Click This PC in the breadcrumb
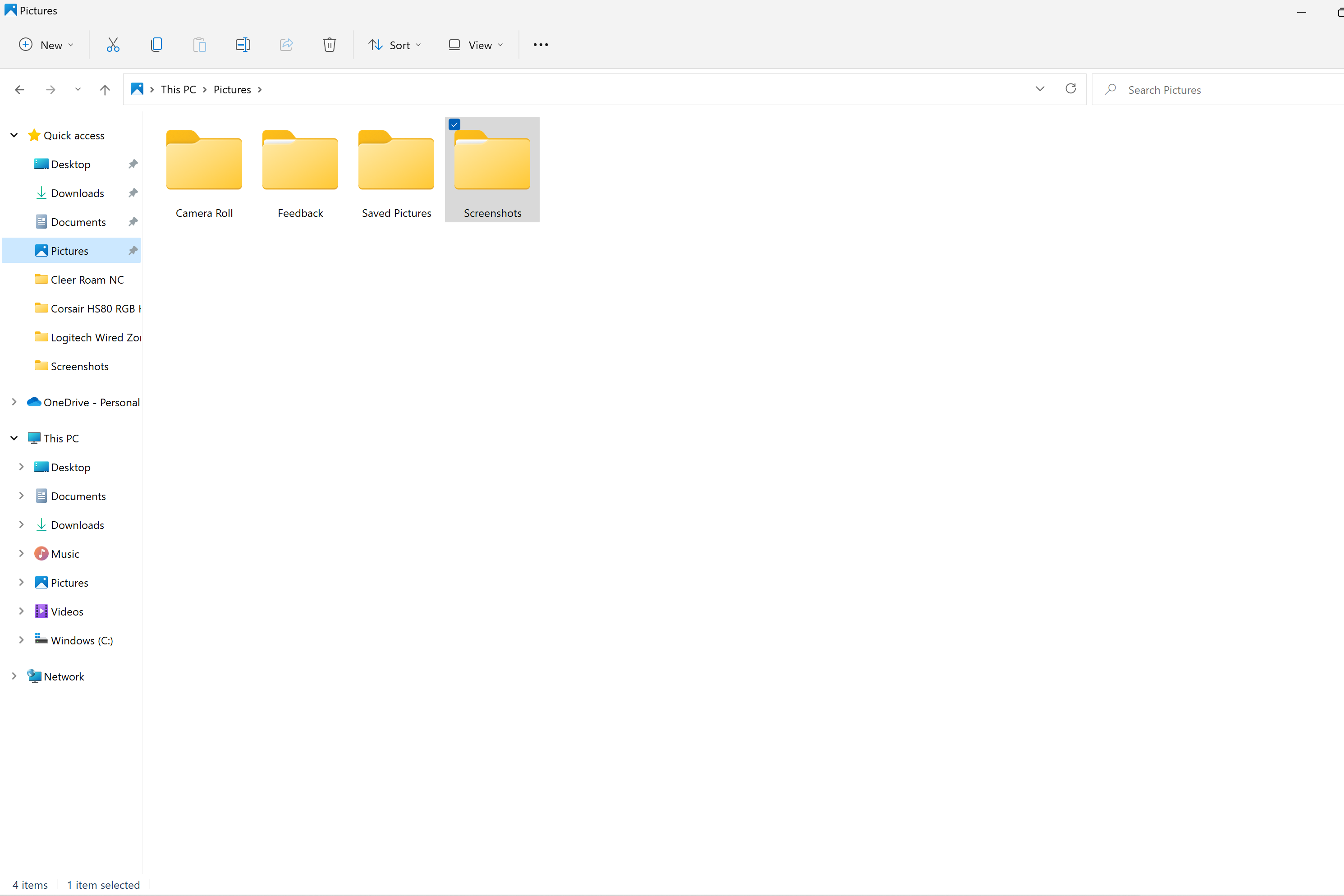 point(178,90)
